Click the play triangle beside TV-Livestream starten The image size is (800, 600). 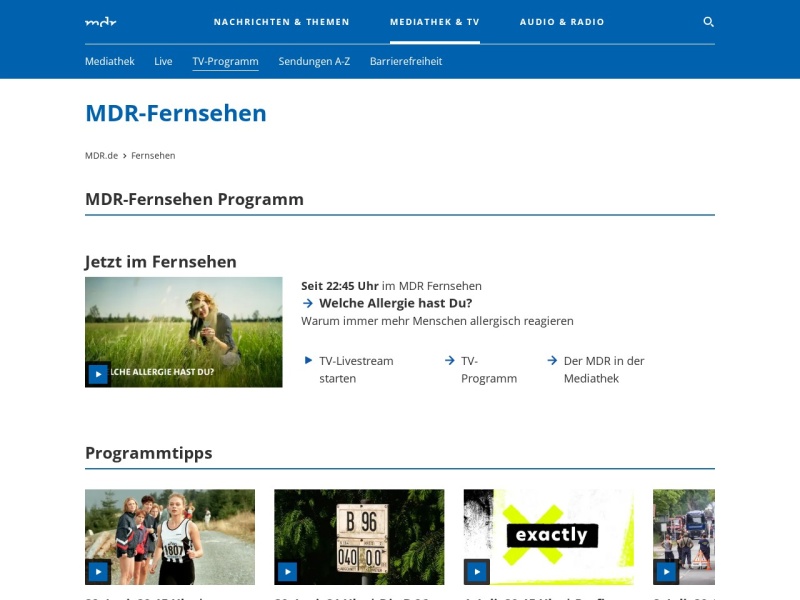coord(308,360)
